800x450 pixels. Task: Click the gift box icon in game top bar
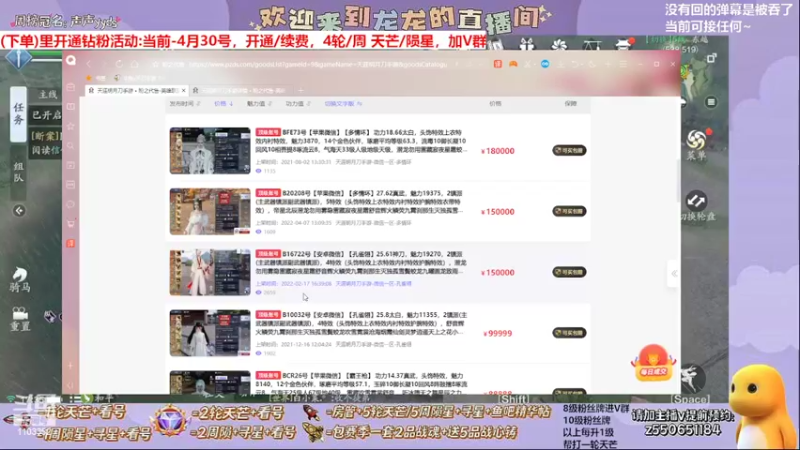(x=527, y=44)
